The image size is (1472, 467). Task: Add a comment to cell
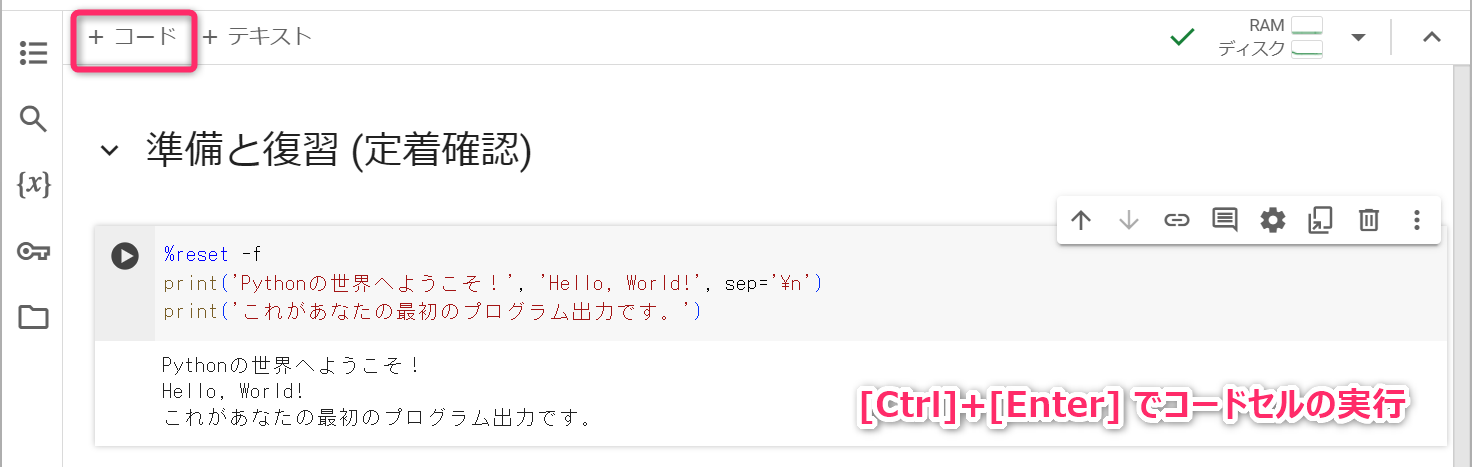pos(1225,220)
